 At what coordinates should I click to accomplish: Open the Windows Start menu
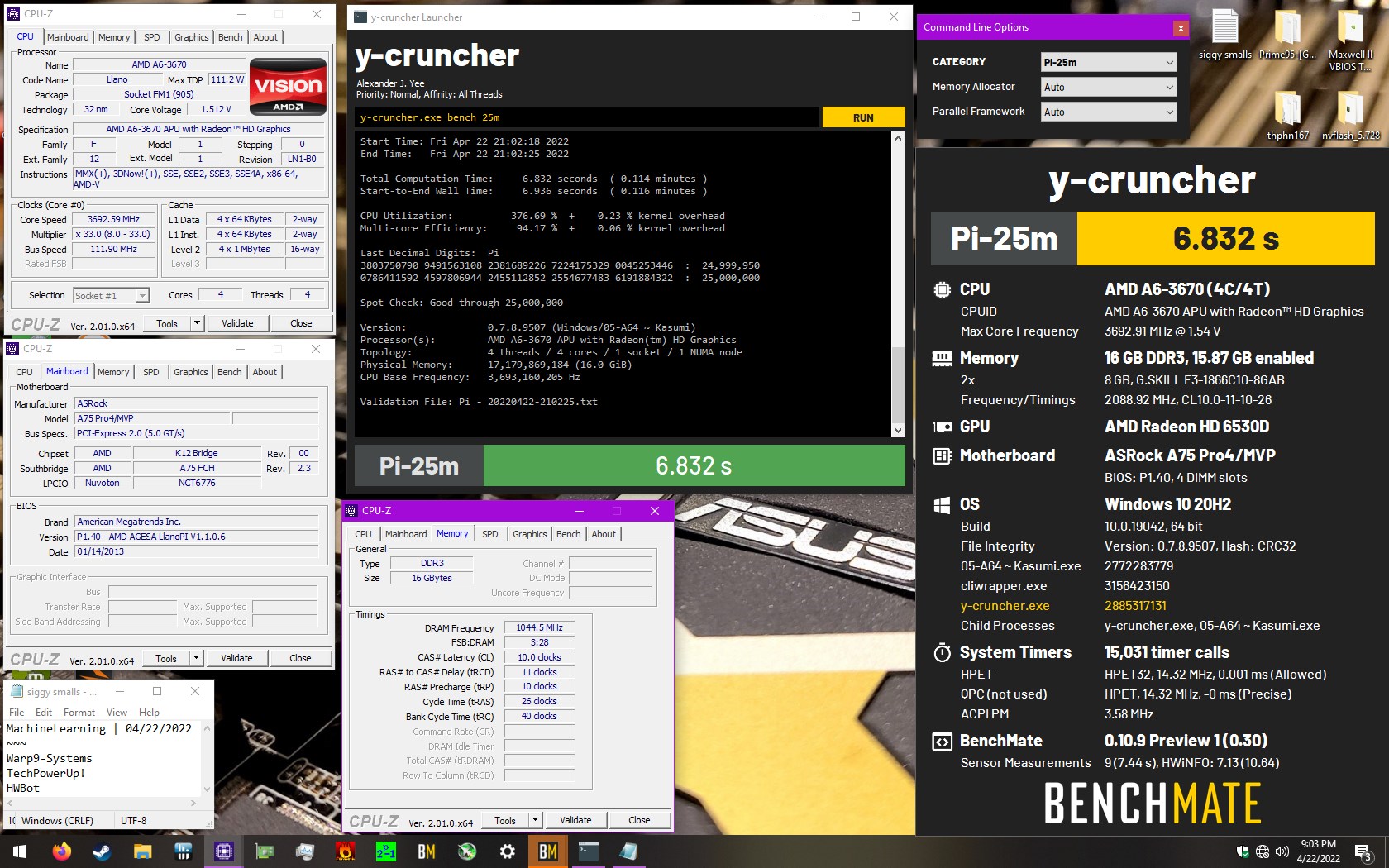(x=20, y=851)
